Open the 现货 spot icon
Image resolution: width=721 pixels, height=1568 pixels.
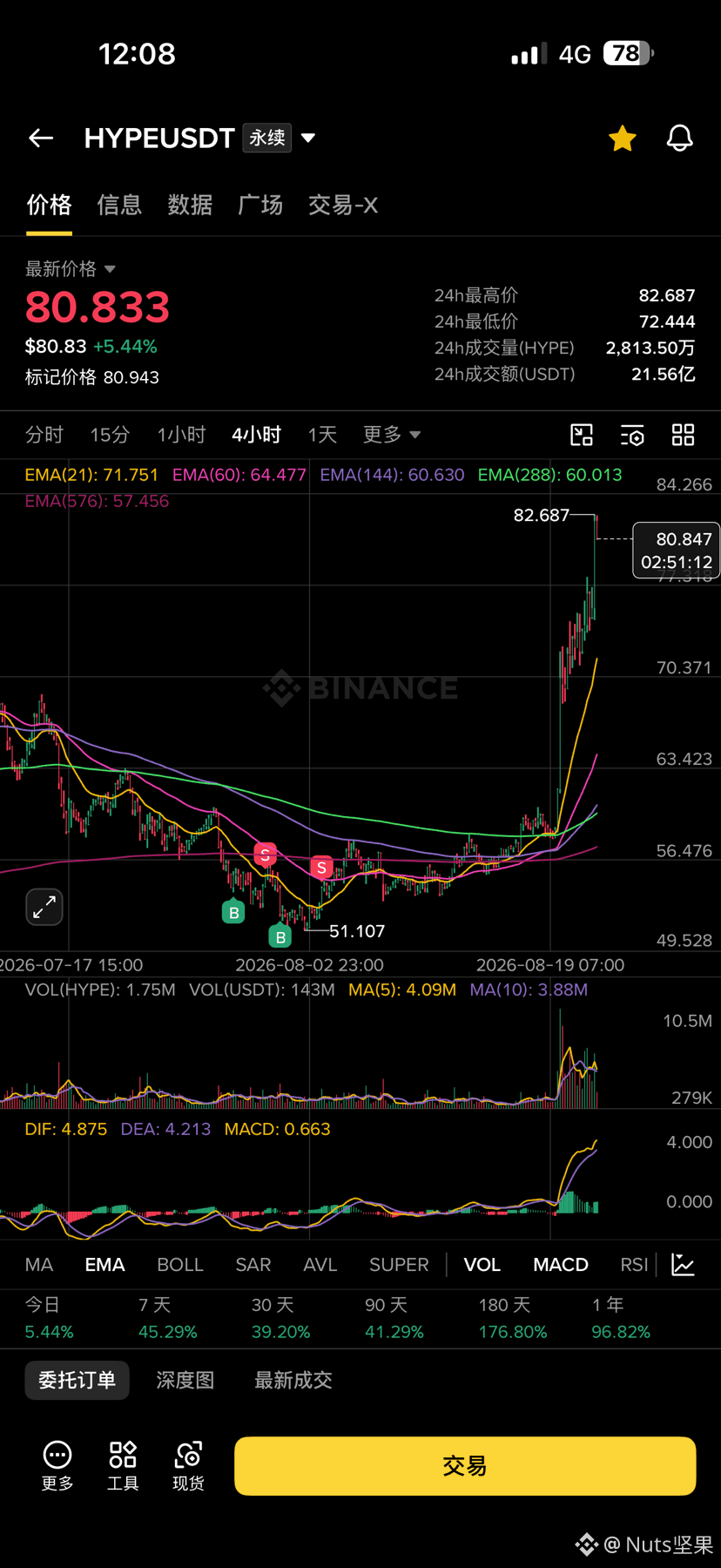[188, 1465]
